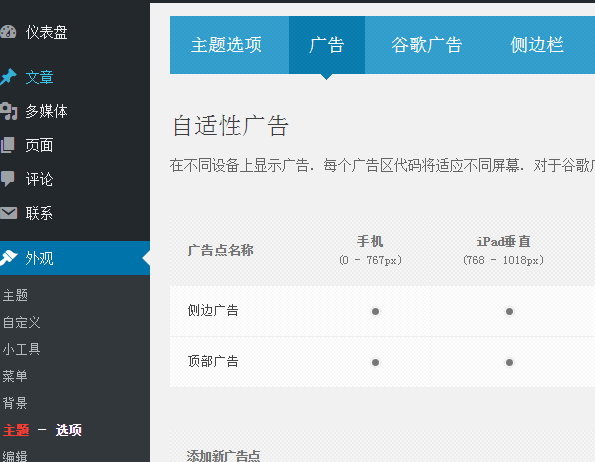Switch to the 主题选项 tab
Screen dimensions: 595x462
pyautogui.click(x=229, y=45)
